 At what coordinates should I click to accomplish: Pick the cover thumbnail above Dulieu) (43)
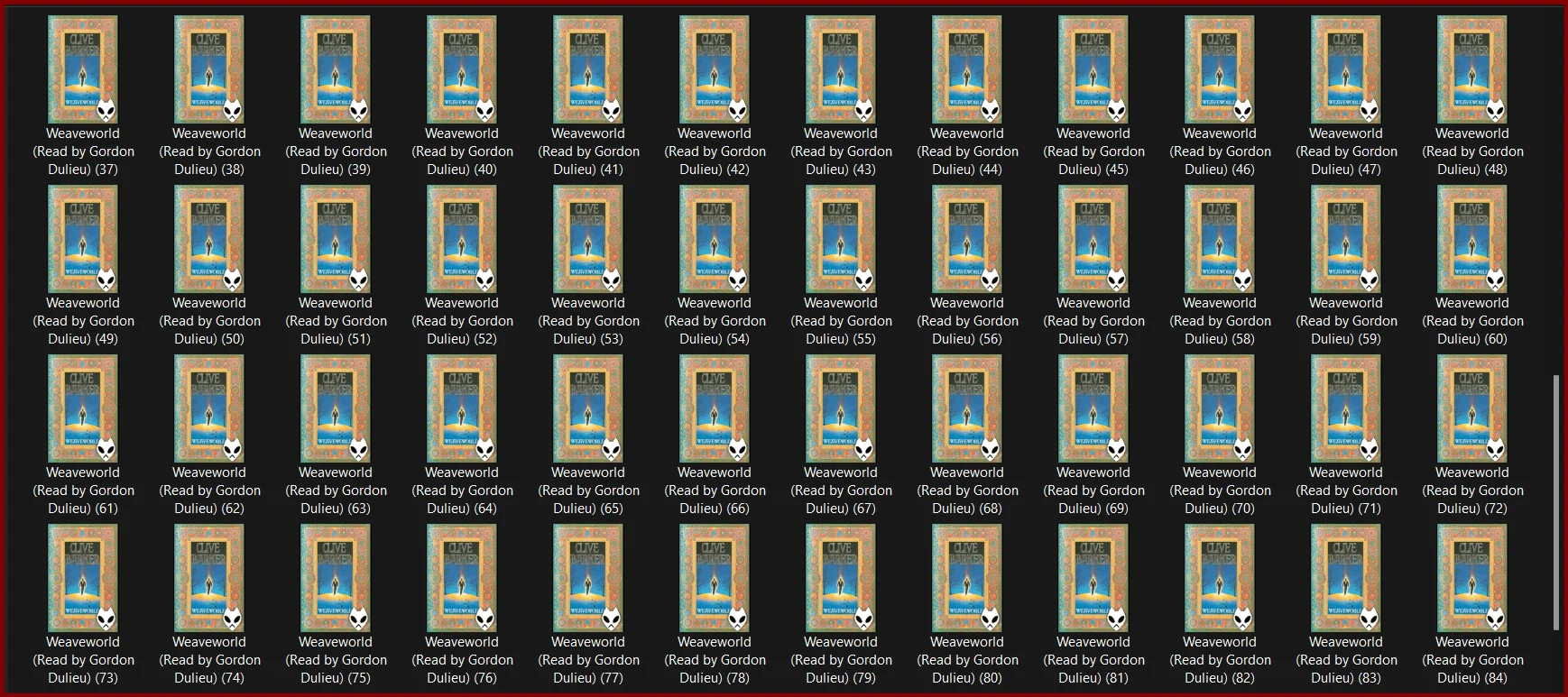tap(841, 69)
